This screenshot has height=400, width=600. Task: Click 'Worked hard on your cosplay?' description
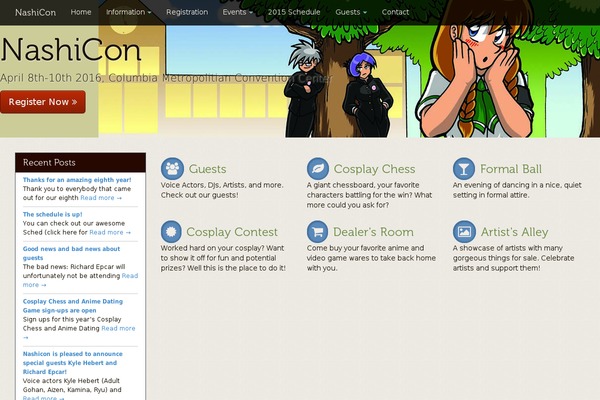[x=223, y=258]
